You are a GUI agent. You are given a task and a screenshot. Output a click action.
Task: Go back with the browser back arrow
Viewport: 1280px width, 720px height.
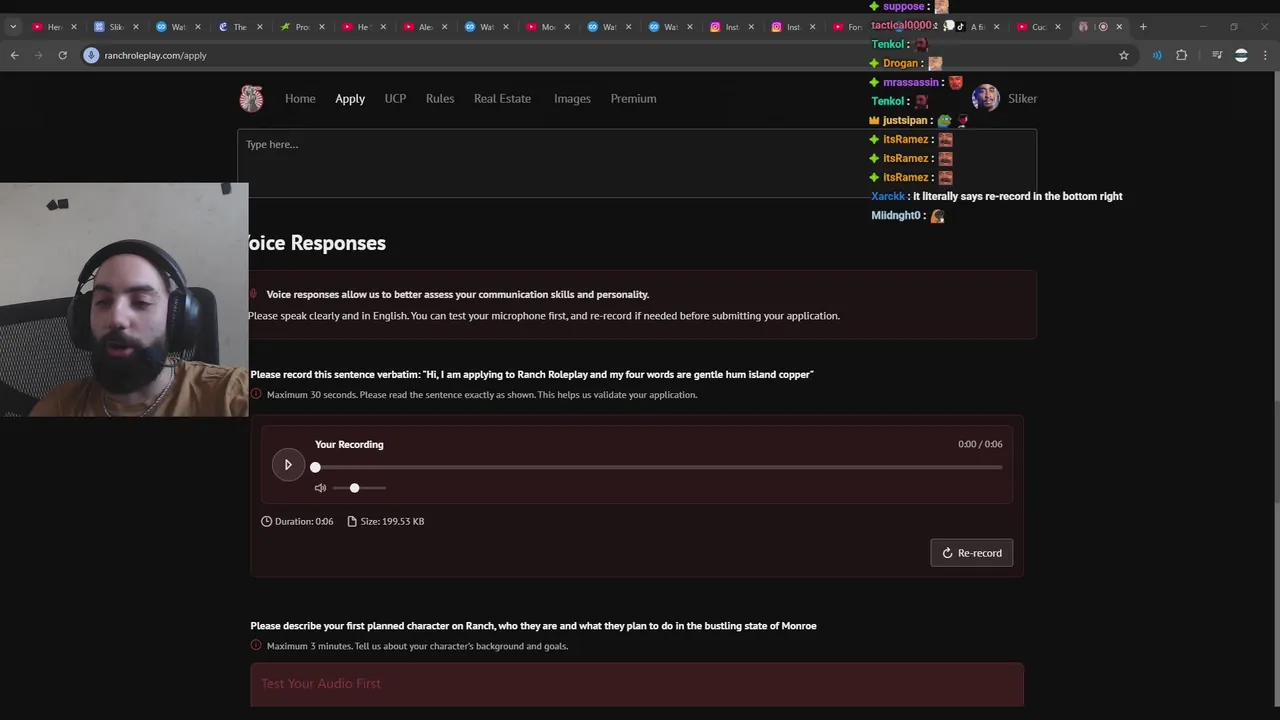14,55
